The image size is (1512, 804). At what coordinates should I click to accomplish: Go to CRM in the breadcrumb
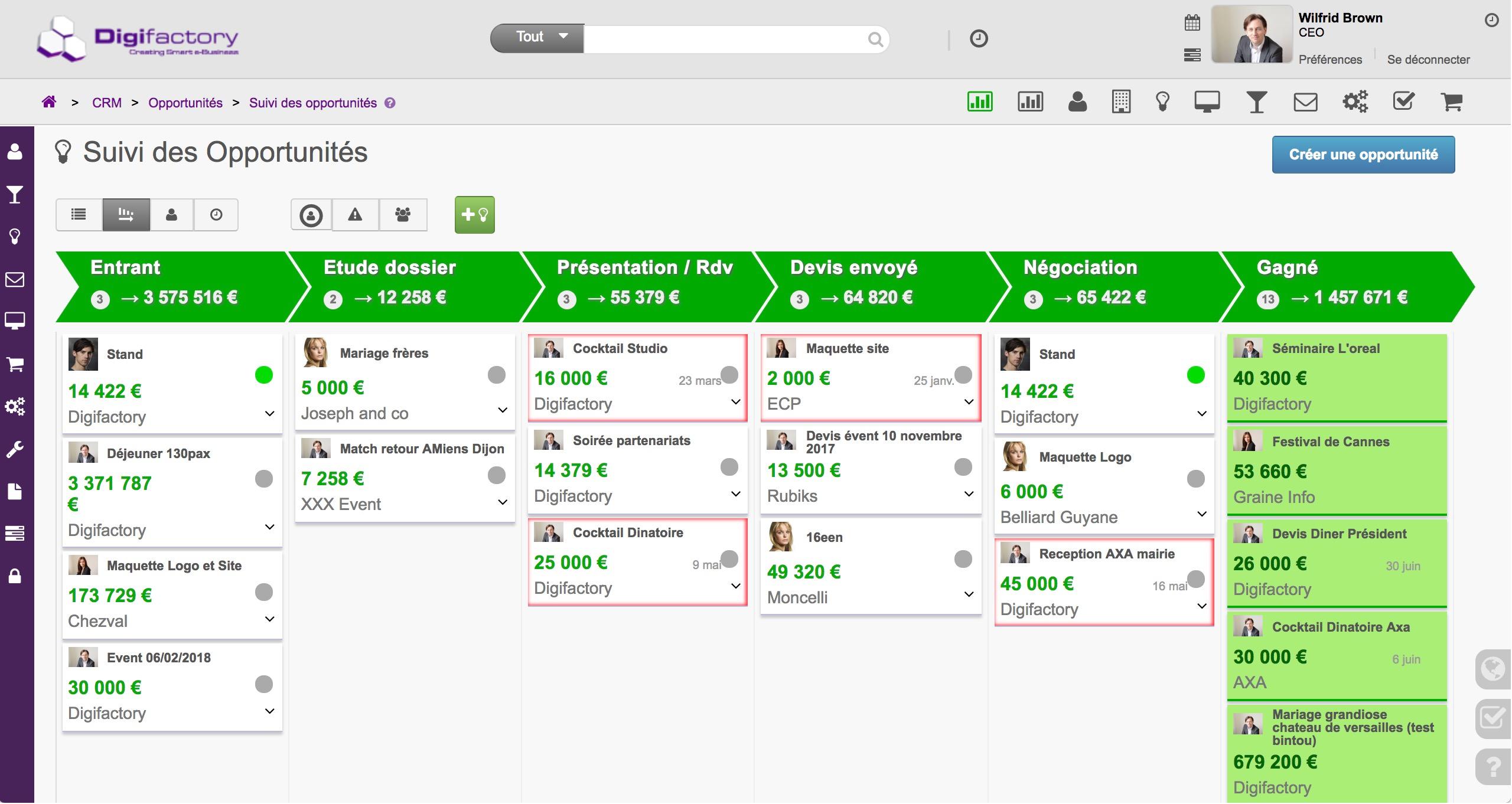[x=107, y=103]
